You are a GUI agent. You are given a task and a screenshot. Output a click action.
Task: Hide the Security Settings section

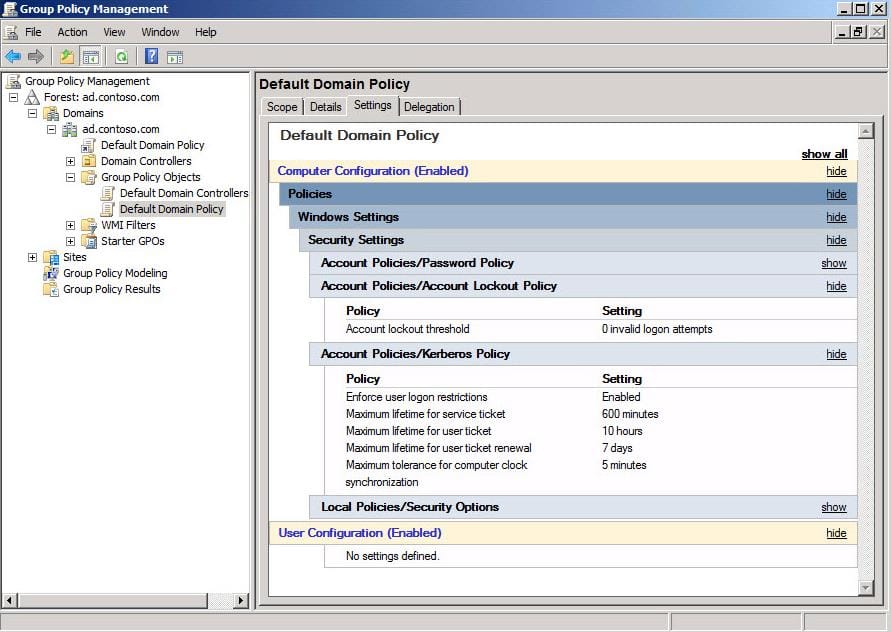(836, 240)
